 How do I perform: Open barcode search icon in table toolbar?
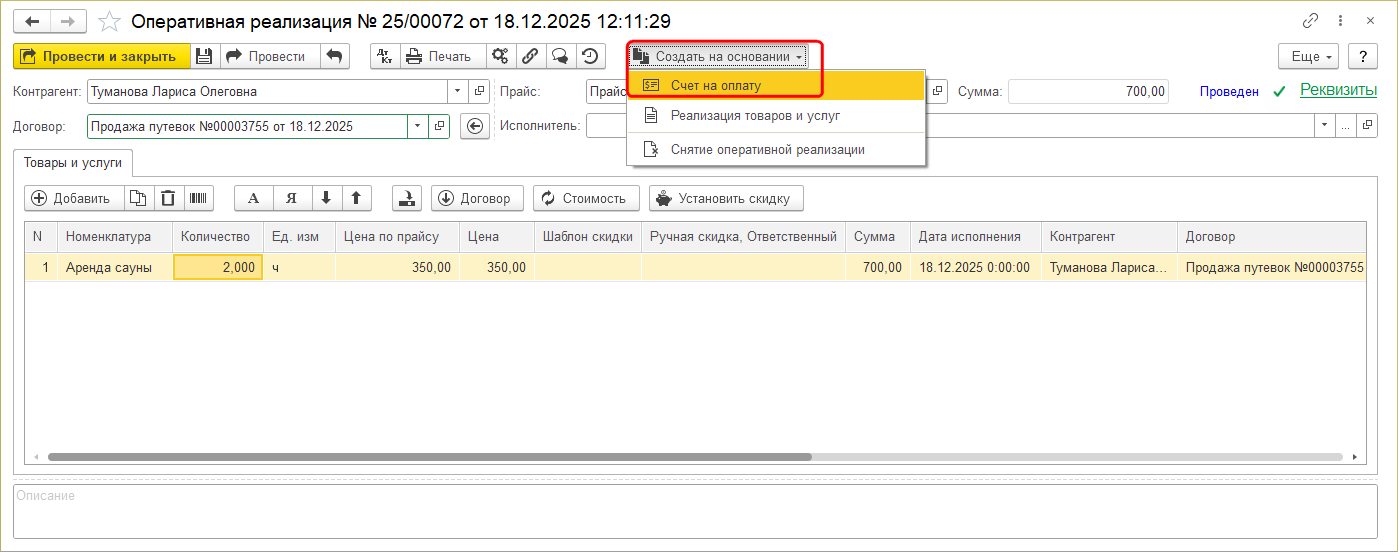[199, 198]
